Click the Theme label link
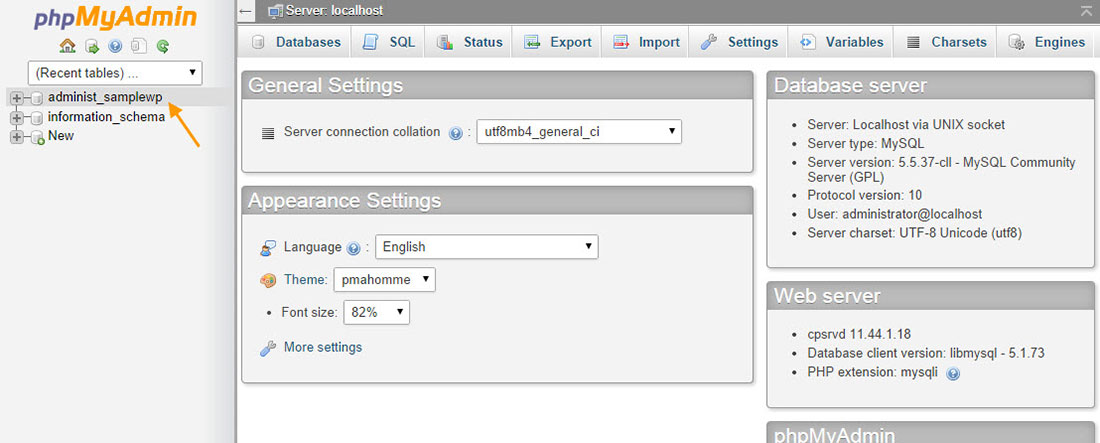Viewport: 1100px width, 443px height. coord(306,279)
